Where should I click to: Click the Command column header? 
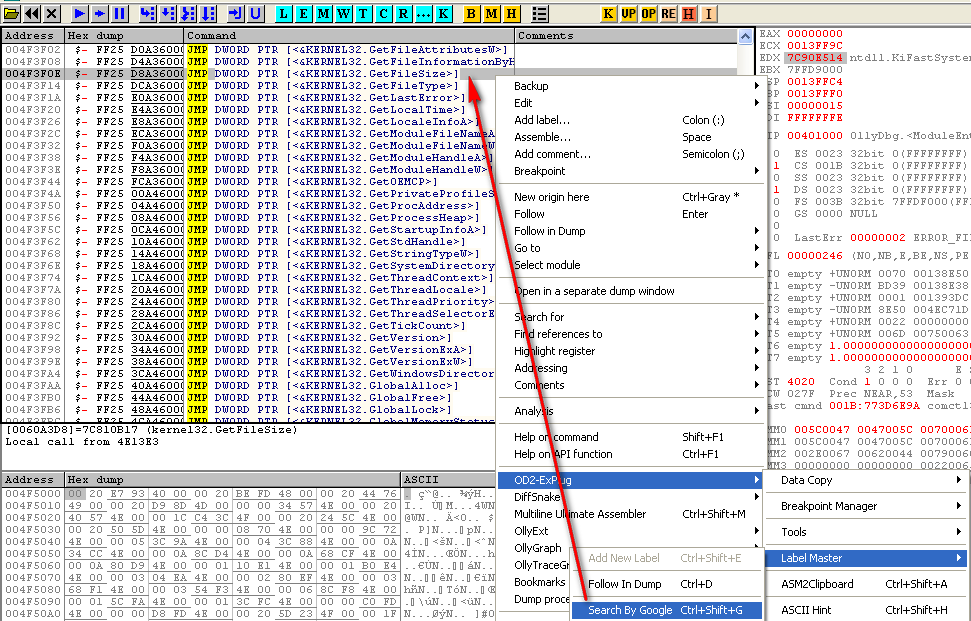[x=349, y=36]
